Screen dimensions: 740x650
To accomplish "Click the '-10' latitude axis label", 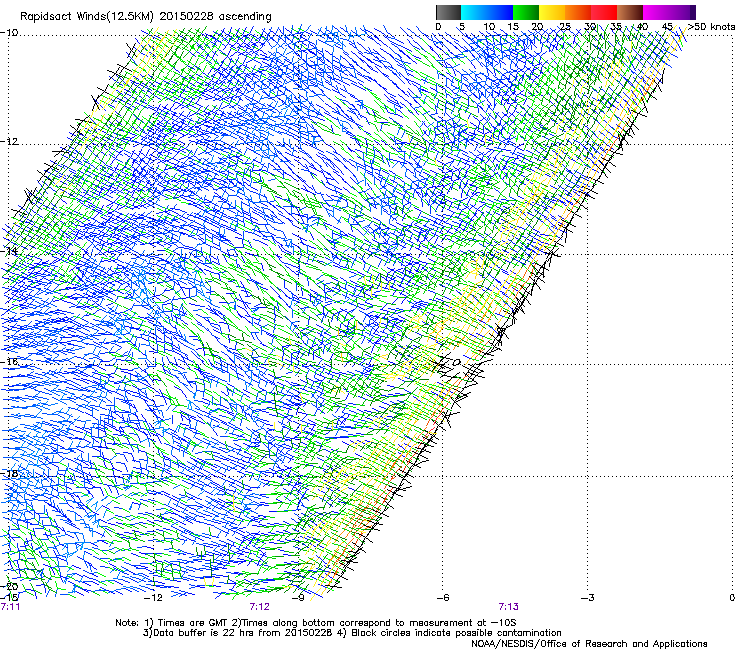I will [9, 33].
